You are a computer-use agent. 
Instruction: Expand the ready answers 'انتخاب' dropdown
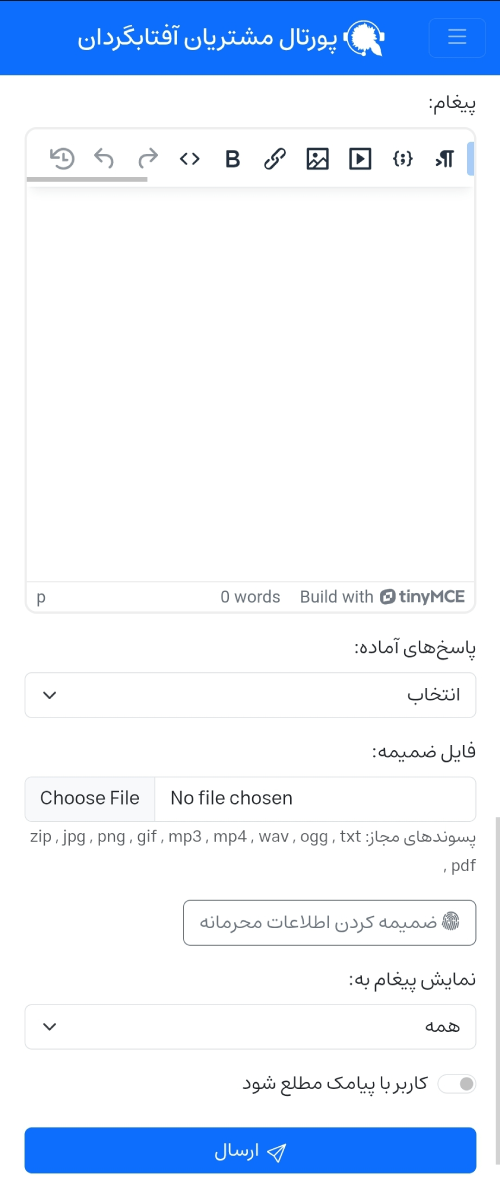250,695
